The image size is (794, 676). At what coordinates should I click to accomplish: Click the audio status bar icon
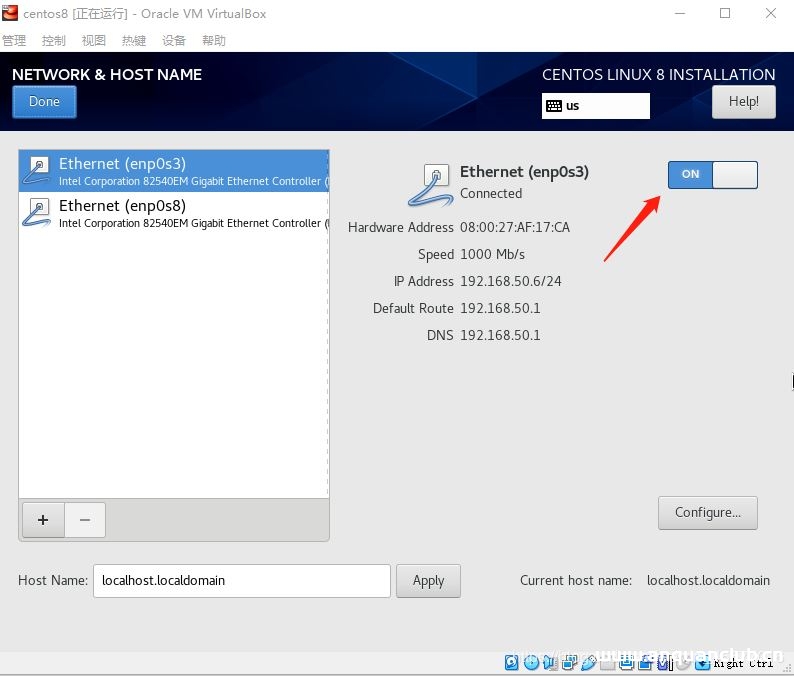[x=550, y=662]
